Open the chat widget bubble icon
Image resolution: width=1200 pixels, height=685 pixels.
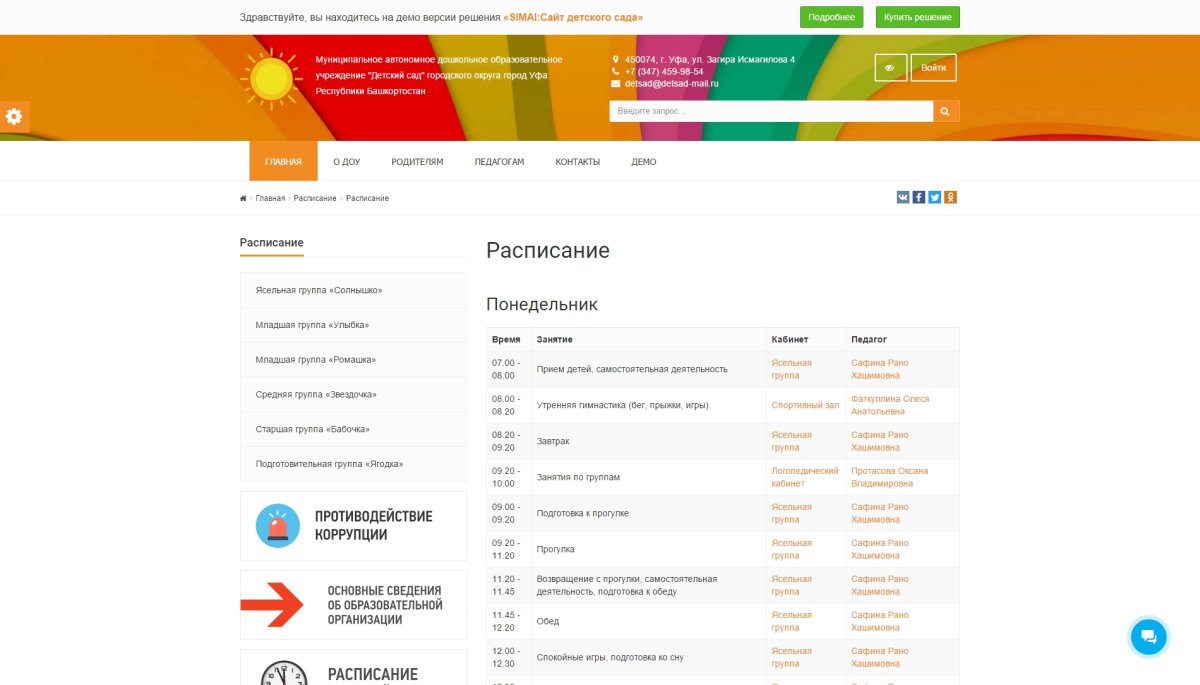click(x=1148, y=636)
